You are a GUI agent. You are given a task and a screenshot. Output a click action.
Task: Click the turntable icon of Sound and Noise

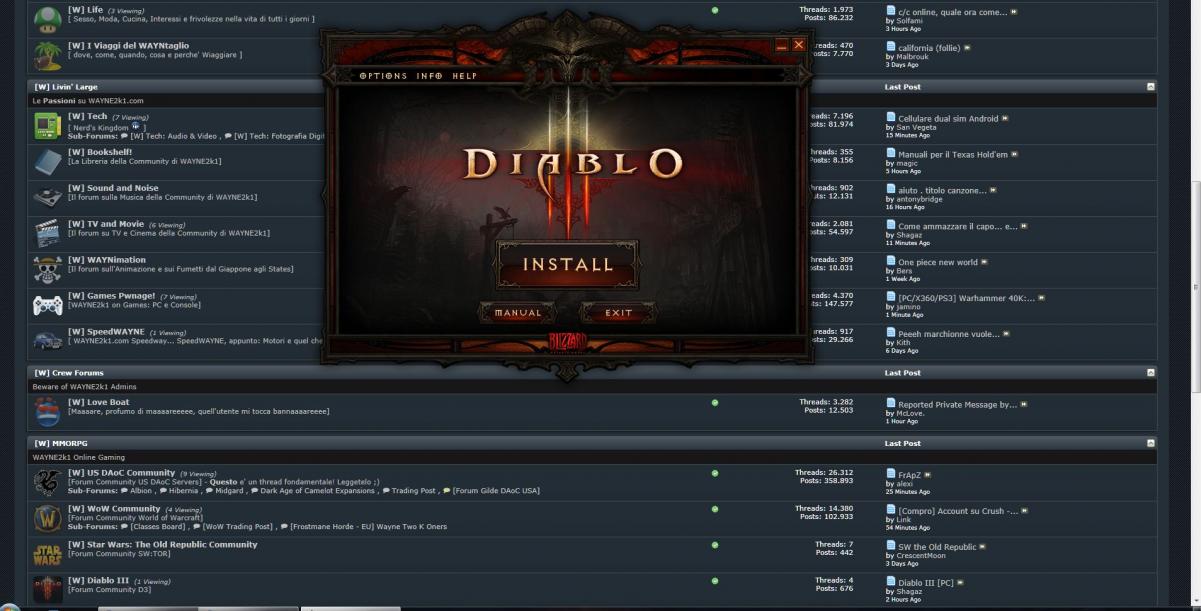click(47, 197)
